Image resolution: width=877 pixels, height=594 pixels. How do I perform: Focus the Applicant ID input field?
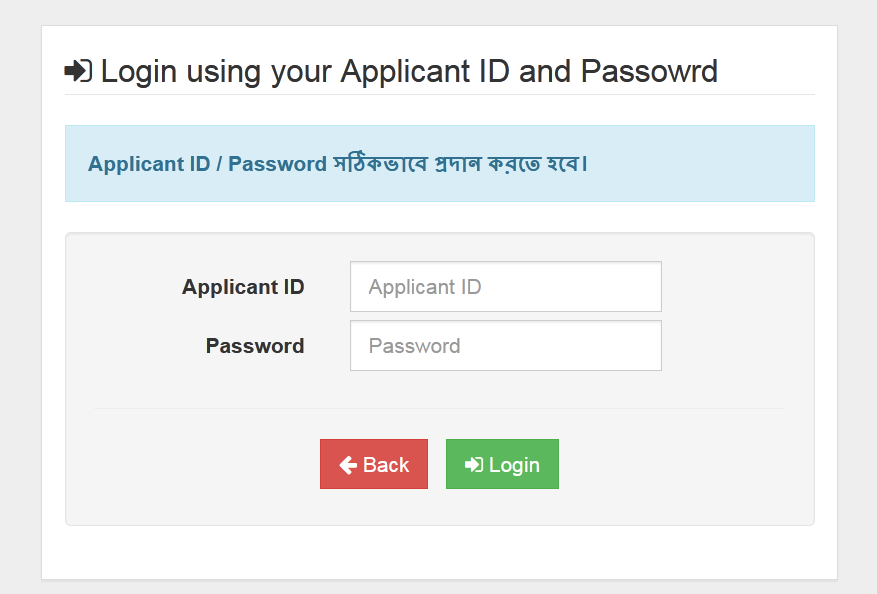[x=505, y=287]
